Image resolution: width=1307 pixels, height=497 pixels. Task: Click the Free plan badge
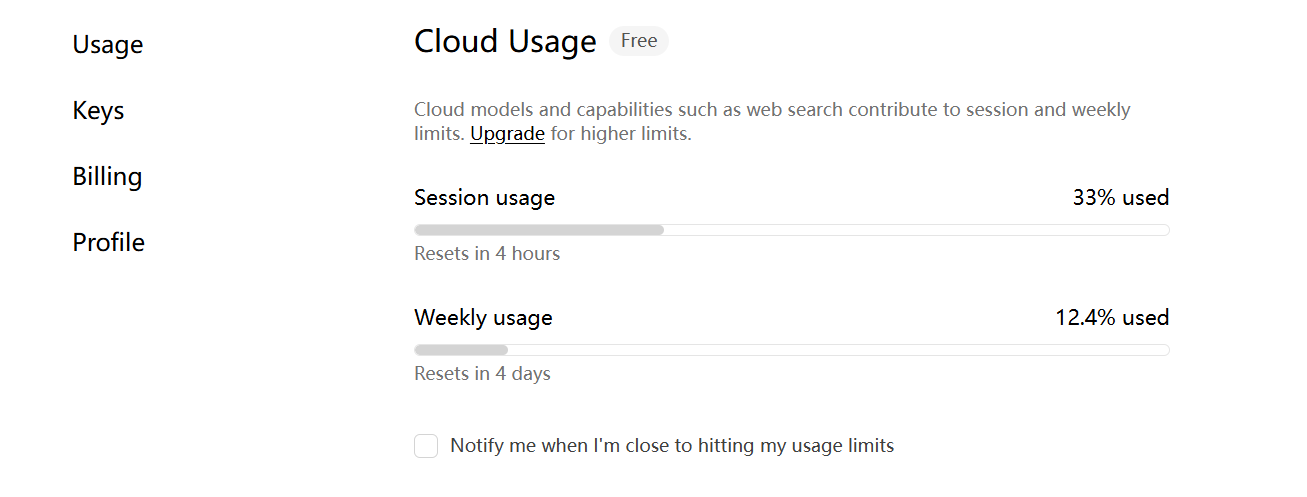[x=639, y=41]
